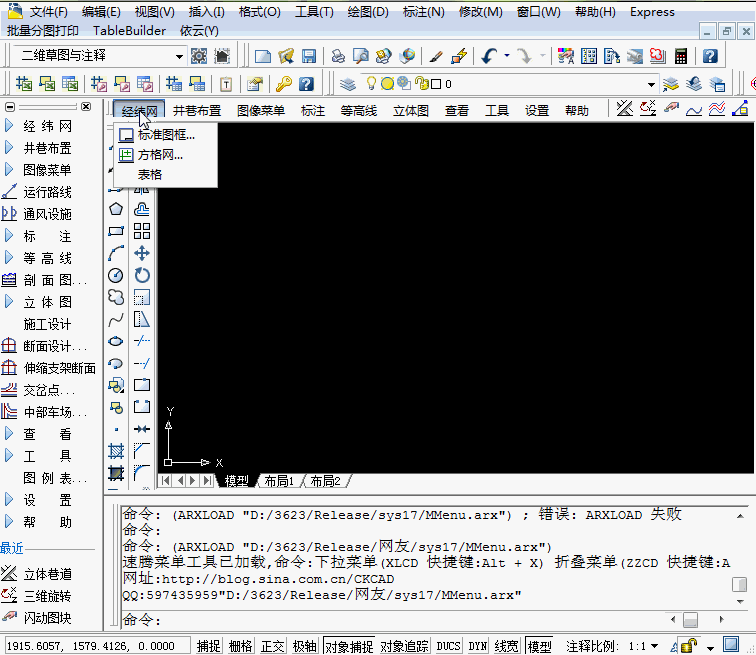756x655 pixels.
Task: Click the Save icon in toolbar
Action: (309, 56)
